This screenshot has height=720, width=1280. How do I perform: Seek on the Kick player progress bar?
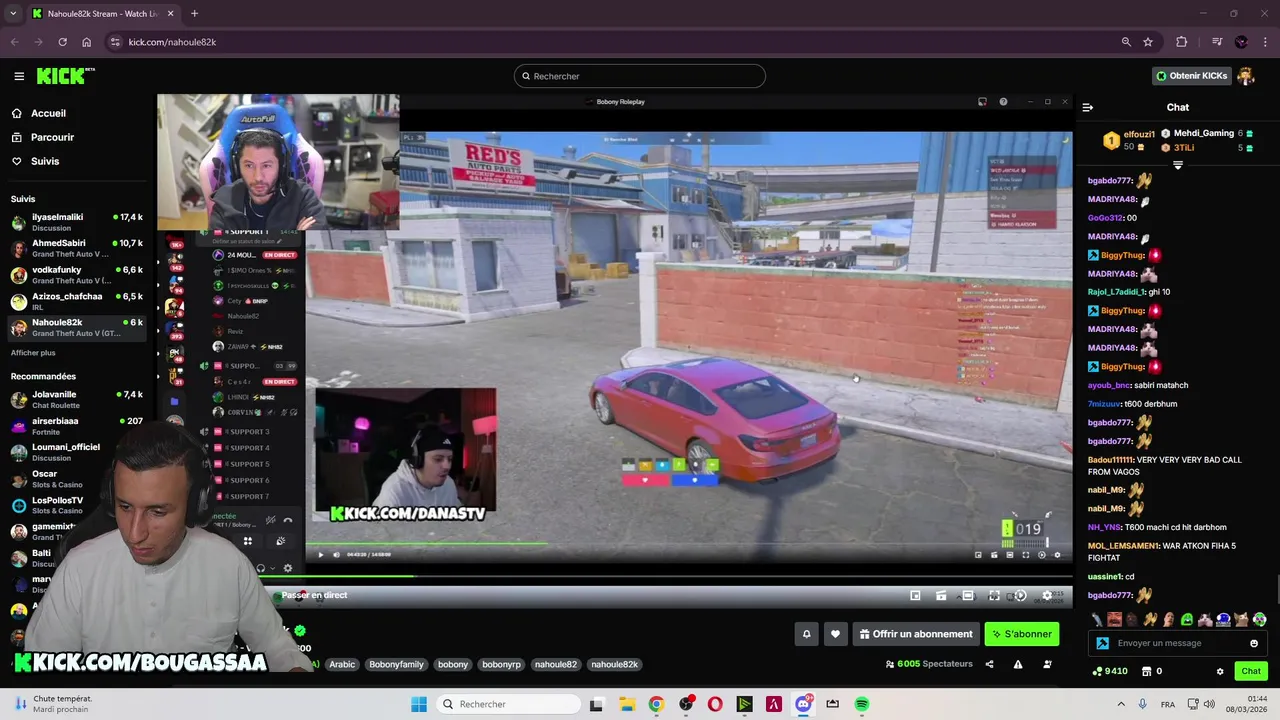(x=615, y=576)
